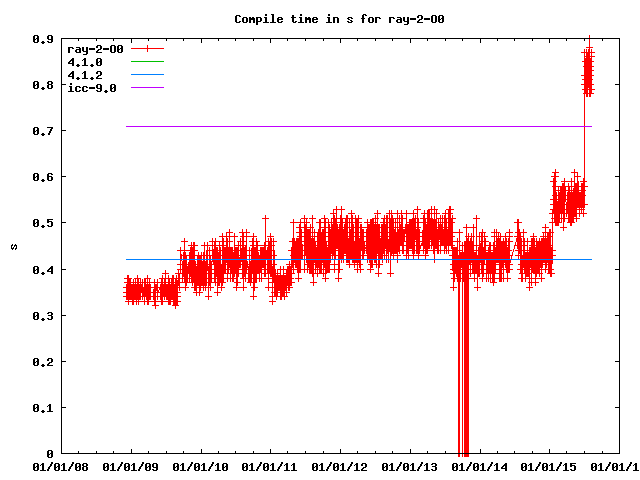The image size is (640, 480).
Task: Select the 0.5 y-axis tick label
Action: pos(44,223)
